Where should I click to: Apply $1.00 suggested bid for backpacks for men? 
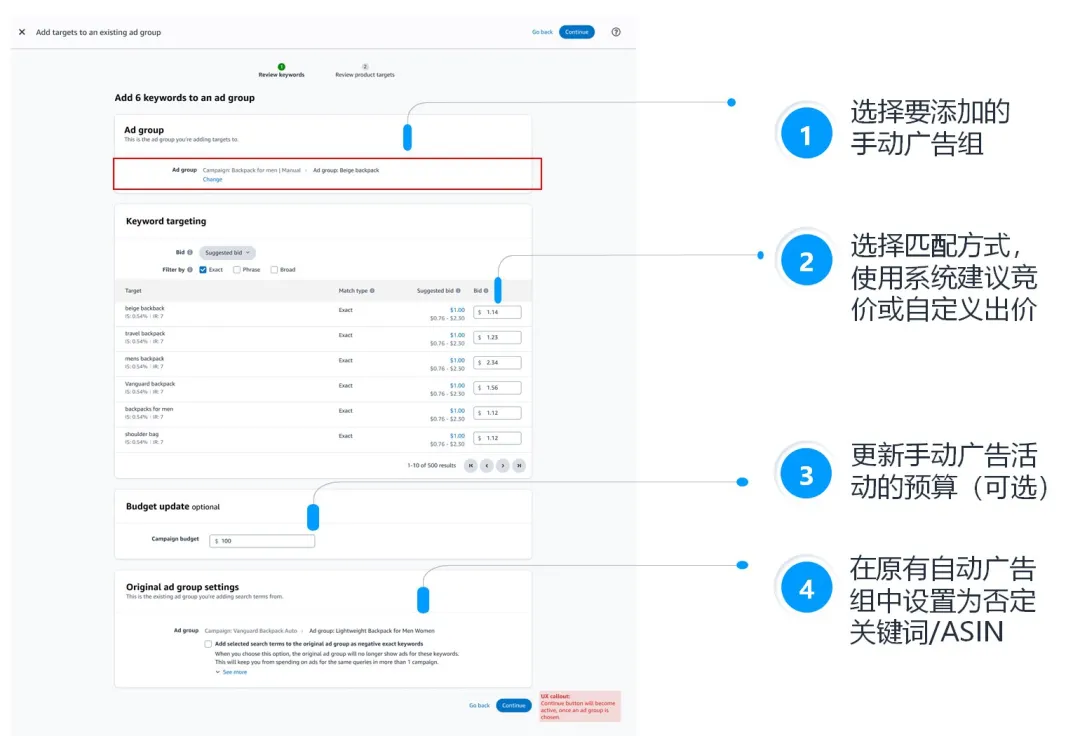point(457,410)
